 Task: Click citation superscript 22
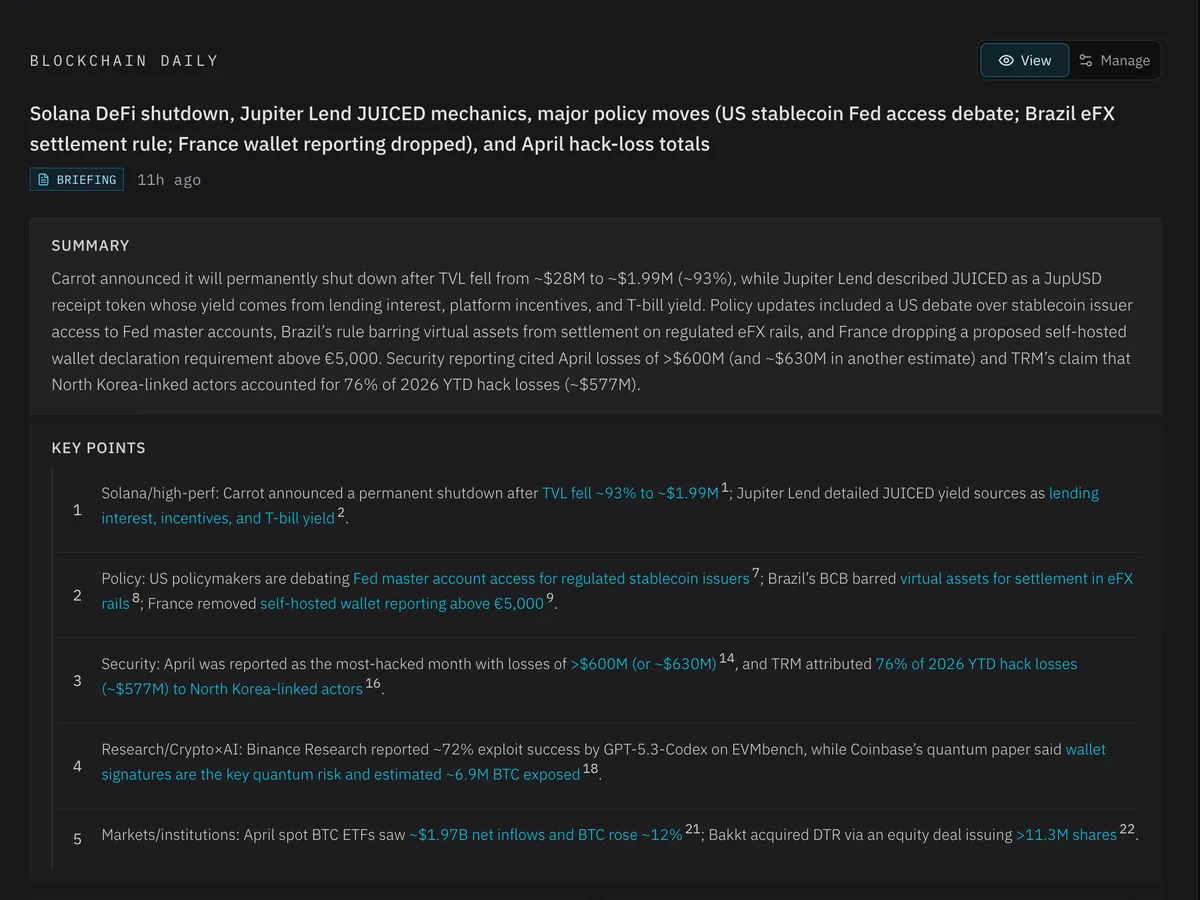coord(1127,828)
